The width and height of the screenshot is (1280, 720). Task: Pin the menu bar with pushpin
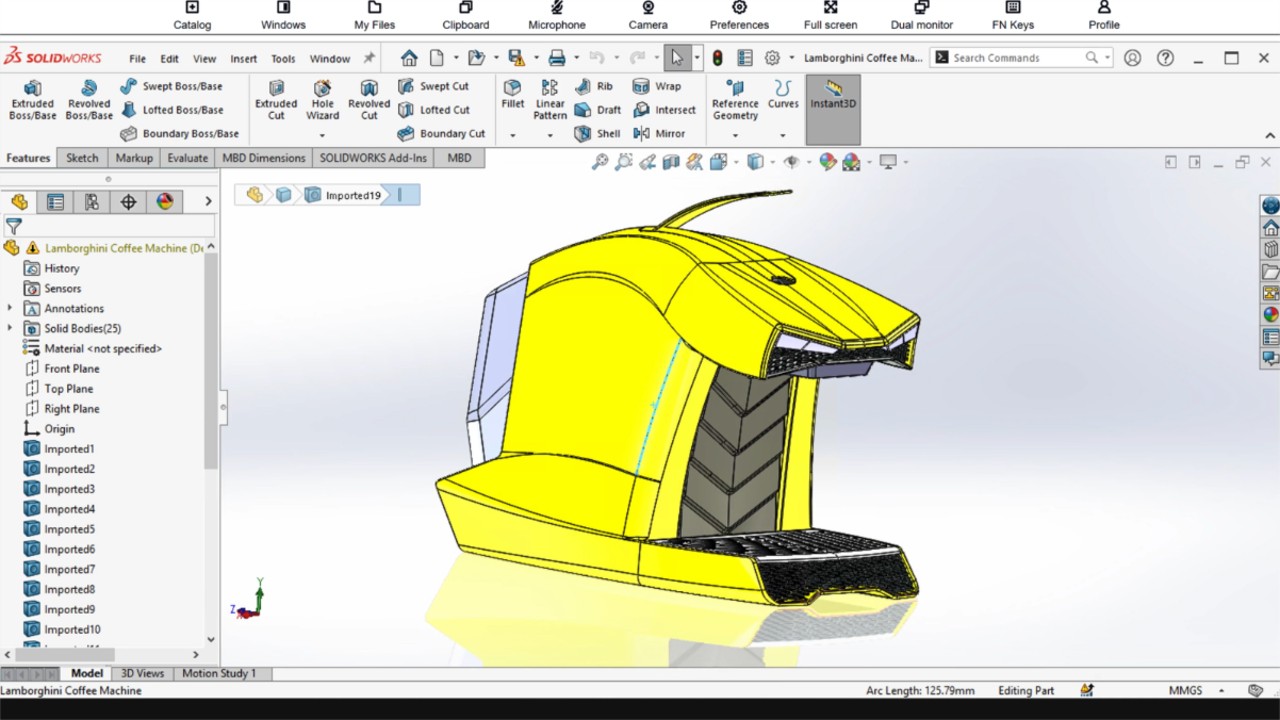[x=369, y=58]
